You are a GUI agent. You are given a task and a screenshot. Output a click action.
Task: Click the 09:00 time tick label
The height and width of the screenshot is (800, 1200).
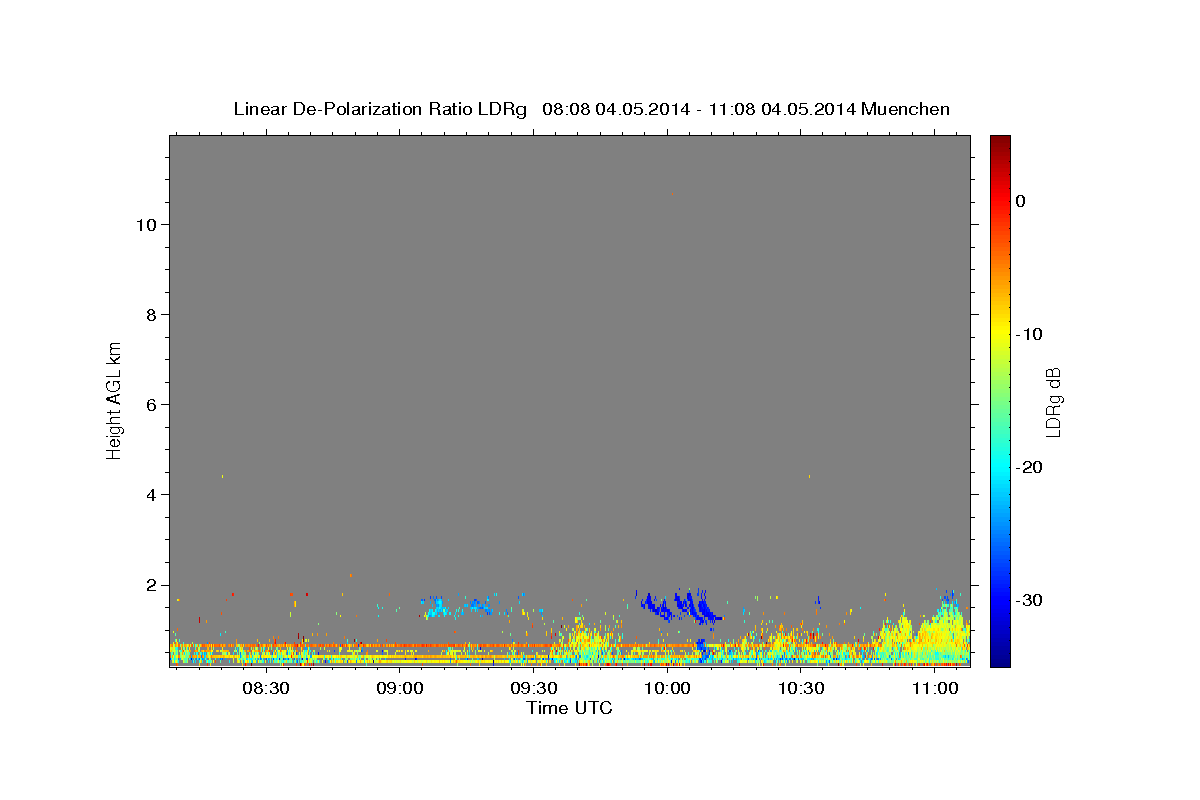pyautogui.click(x=400, y=688)
